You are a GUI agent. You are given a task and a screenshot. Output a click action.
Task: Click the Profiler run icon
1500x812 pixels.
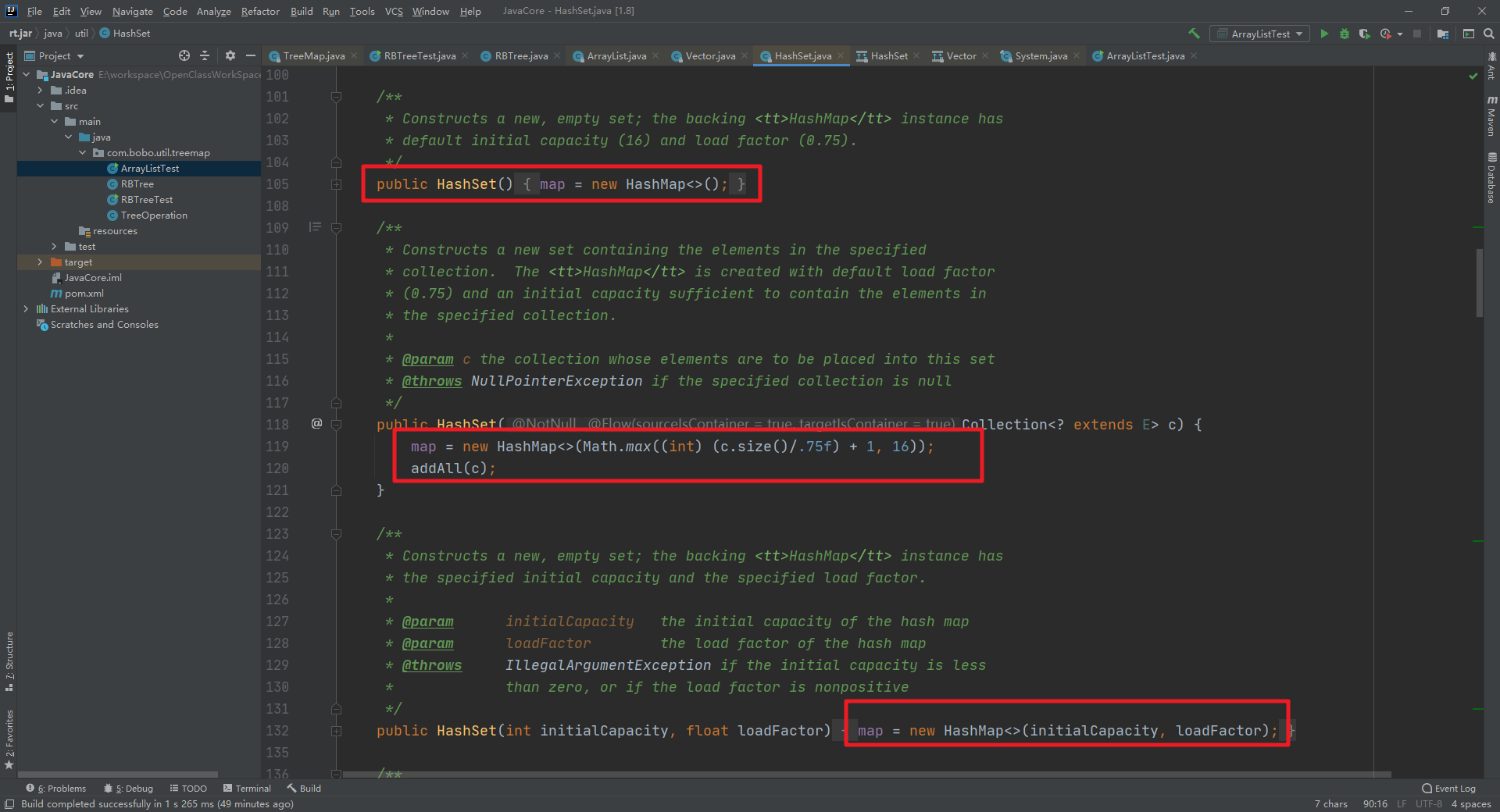click(x=1386, y=34)
